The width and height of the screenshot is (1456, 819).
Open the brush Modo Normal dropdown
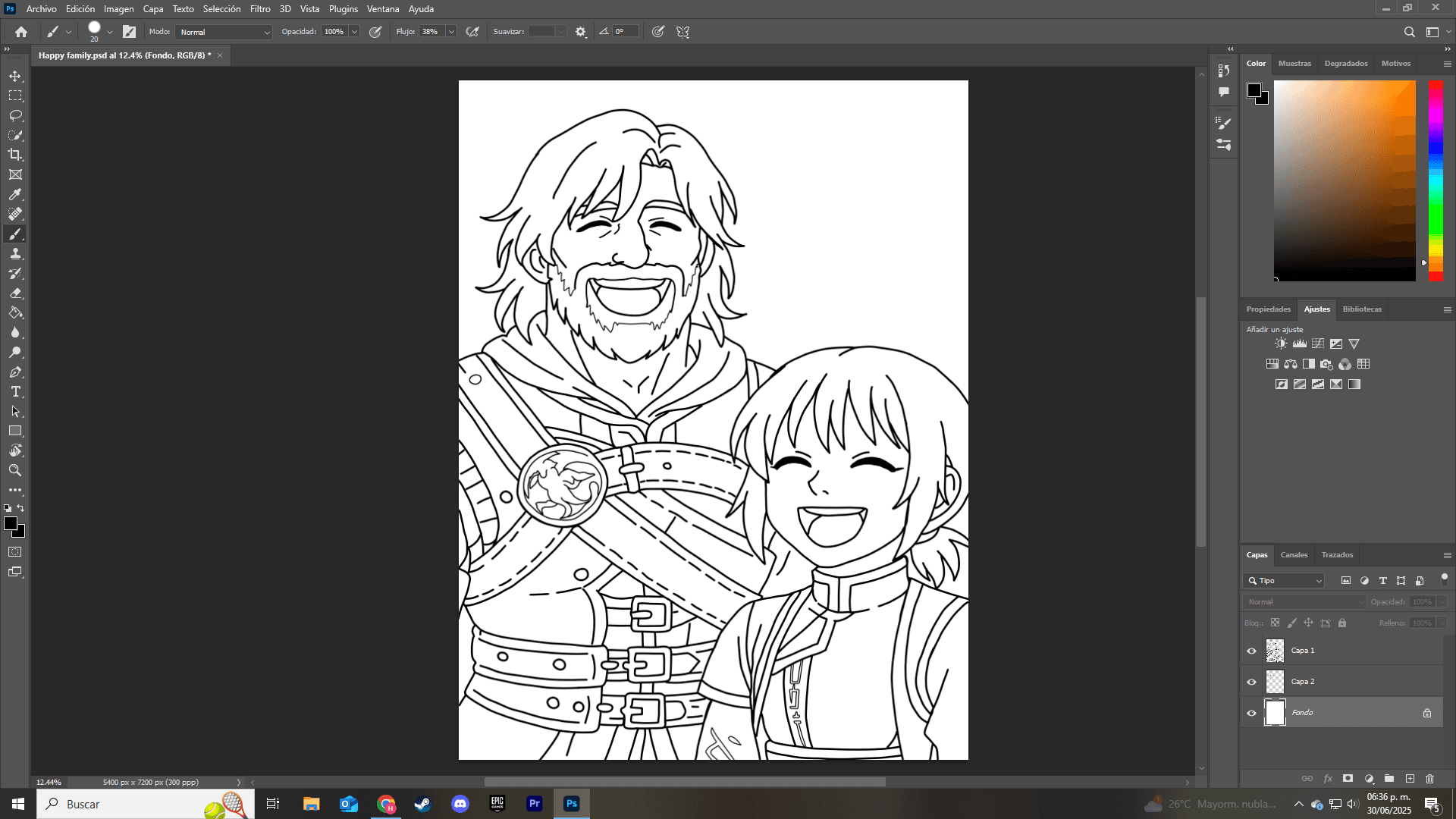click(x=224, y=32)
